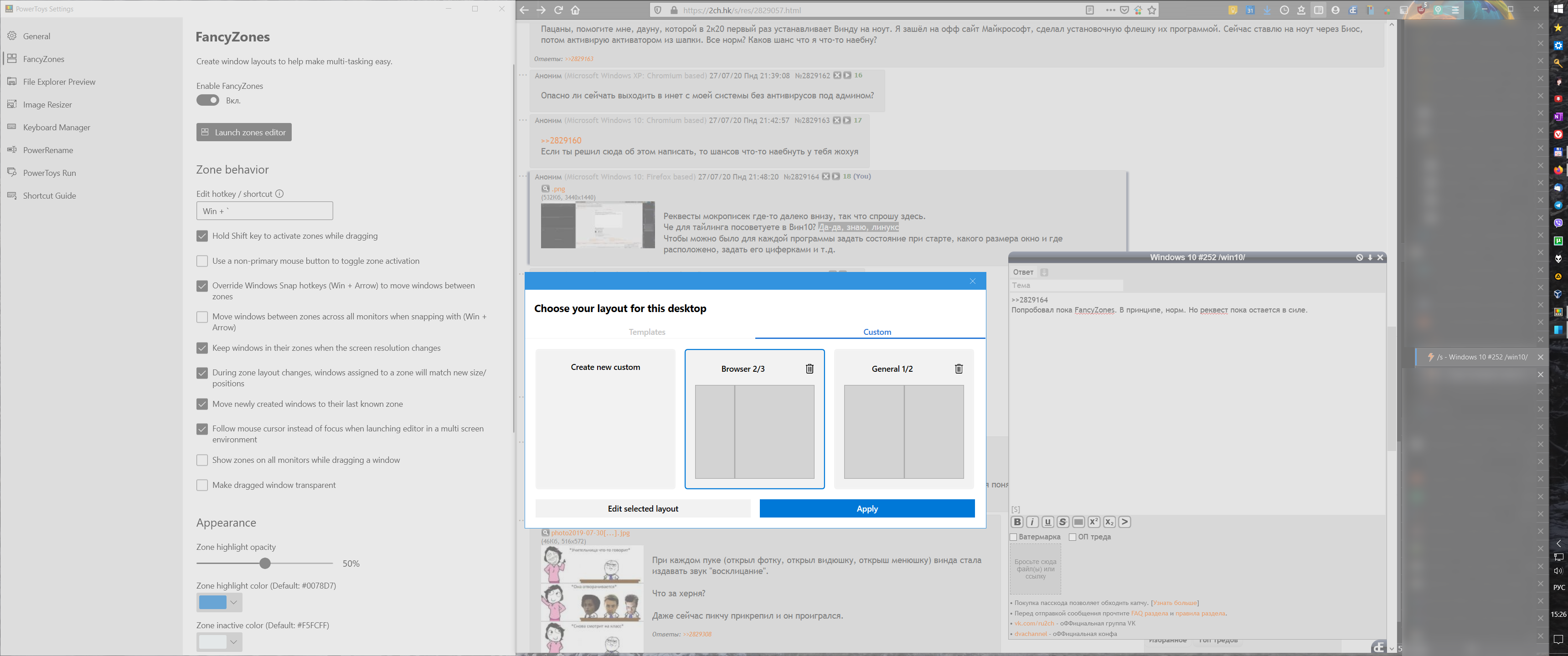This screenshot has width=1568, height=656.
Task: Open Windows Start button on the vertical taskbar
Action: point(1558,9)
